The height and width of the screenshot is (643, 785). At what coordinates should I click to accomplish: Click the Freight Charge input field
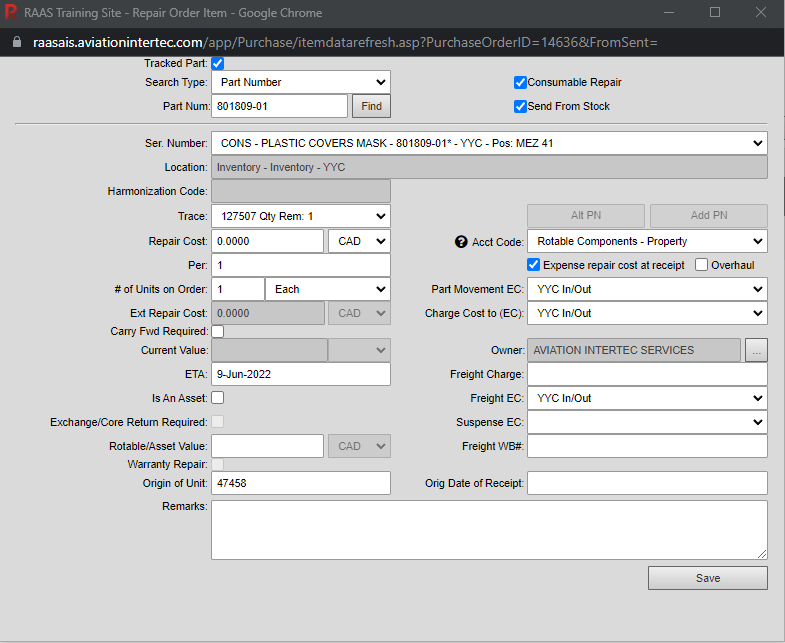point(647,374)
